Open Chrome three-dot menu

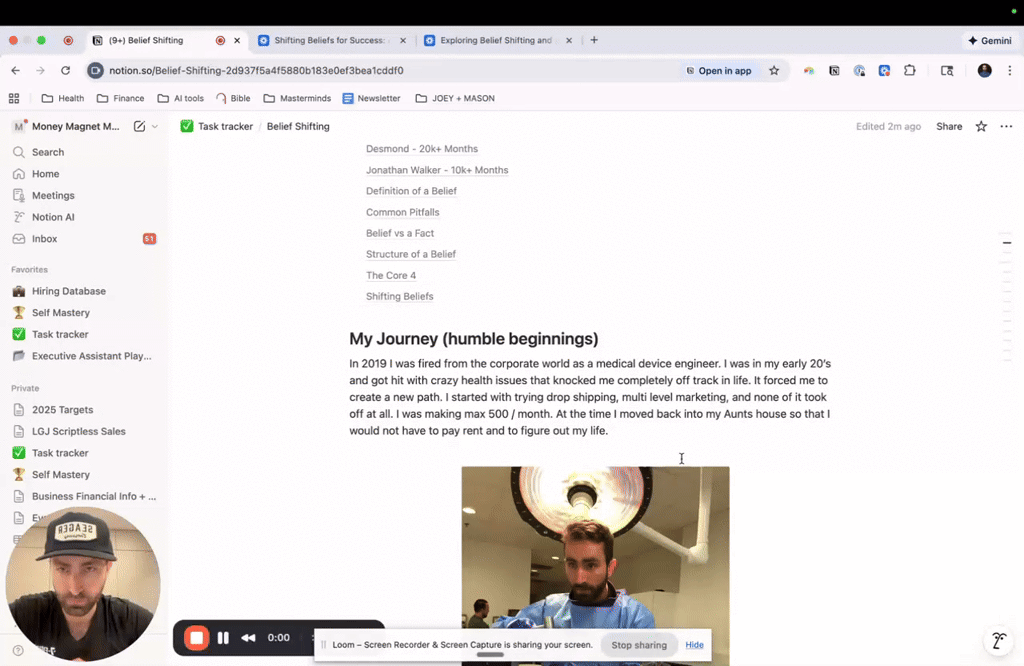point(1010,71)
